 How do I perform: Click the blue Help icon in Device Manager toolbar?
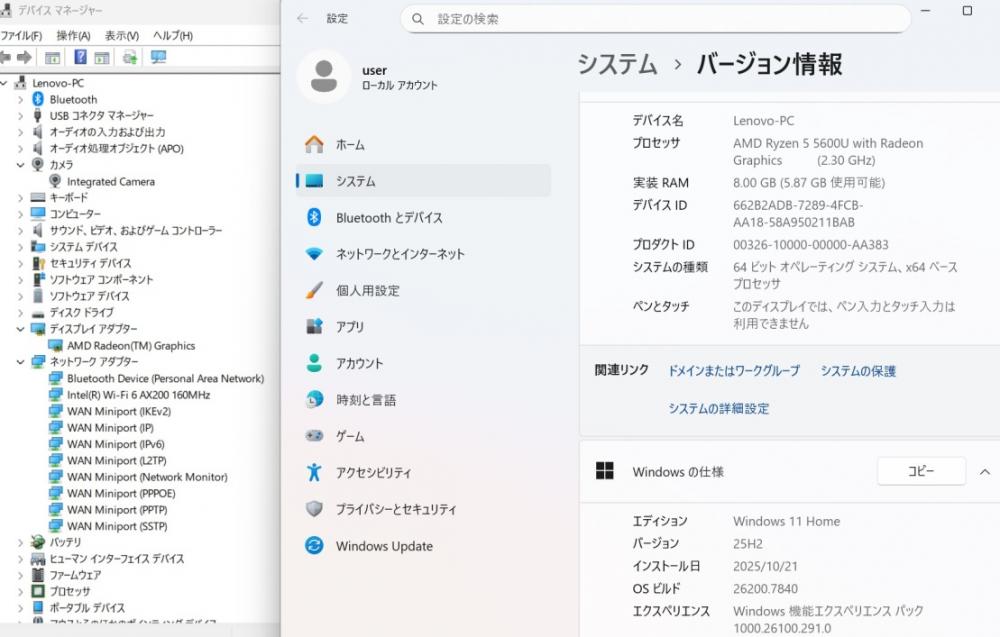pyautogui.click(x=80, y=57)
